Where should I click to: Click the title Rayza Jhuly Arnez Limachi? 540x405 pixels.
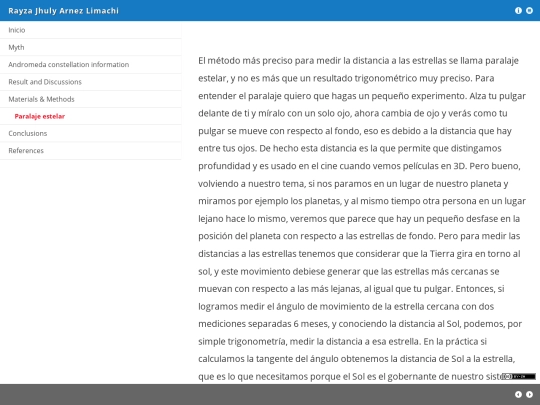[63, 11]
